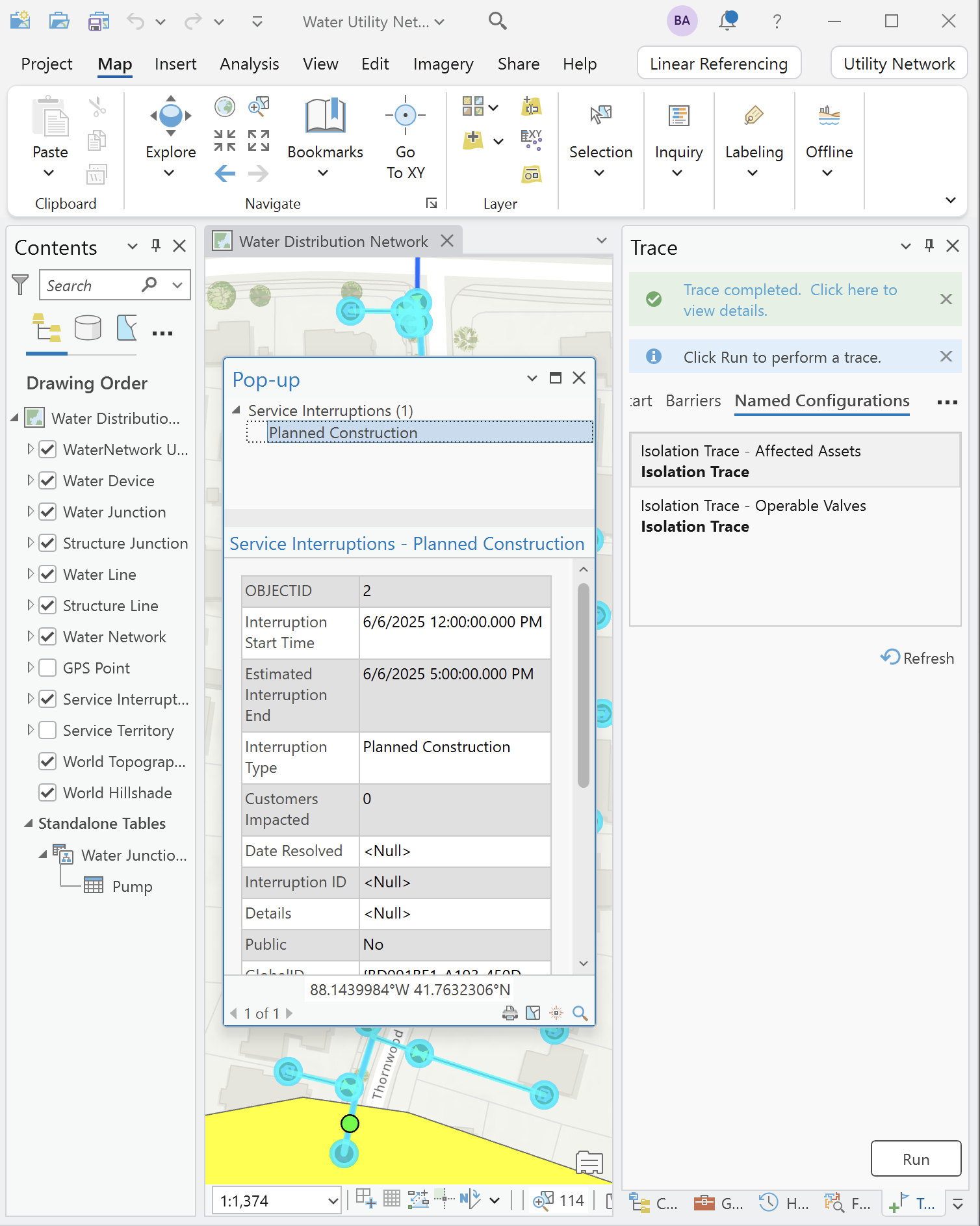Go to previous extent arrow
This screenshot has width=980, height=1226.
click(225, 174)
